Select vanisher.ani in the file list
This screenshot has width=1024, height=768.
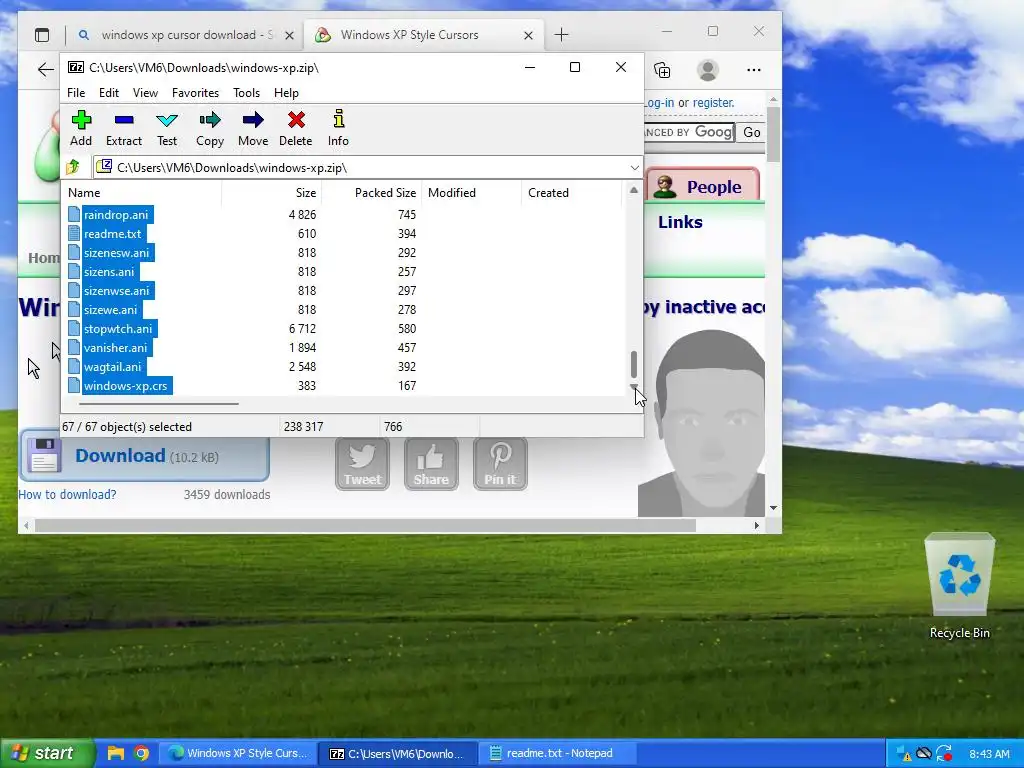(x=115, y=347)
